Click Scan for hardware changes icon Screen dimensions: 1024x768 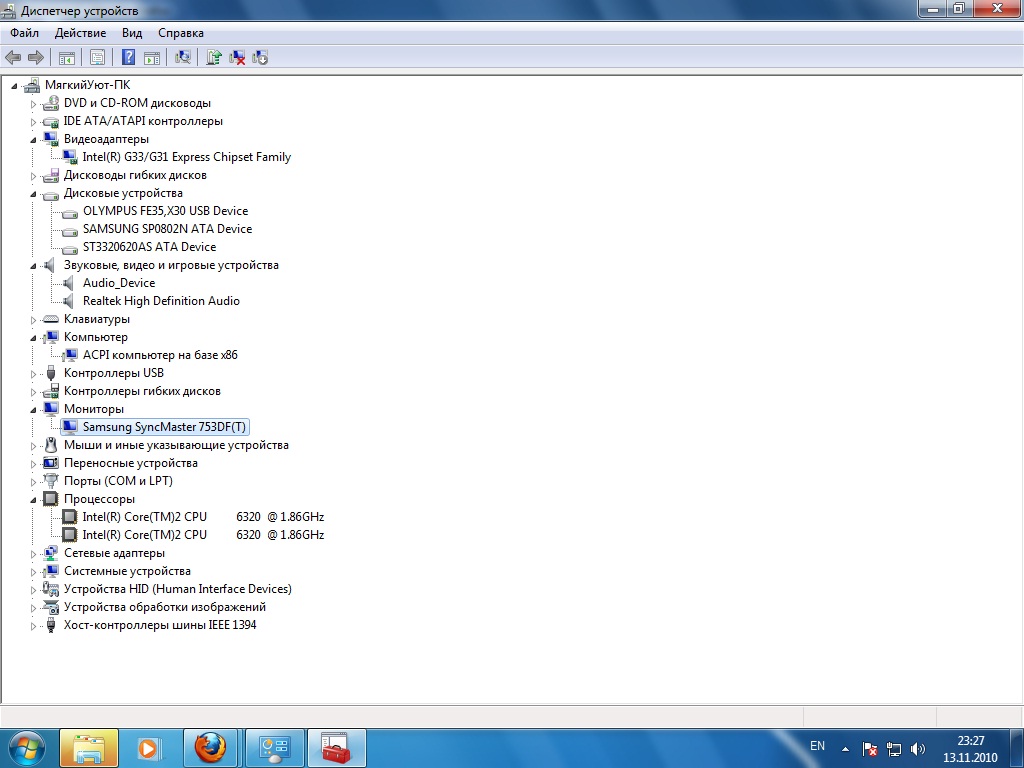tap(183, 57)
